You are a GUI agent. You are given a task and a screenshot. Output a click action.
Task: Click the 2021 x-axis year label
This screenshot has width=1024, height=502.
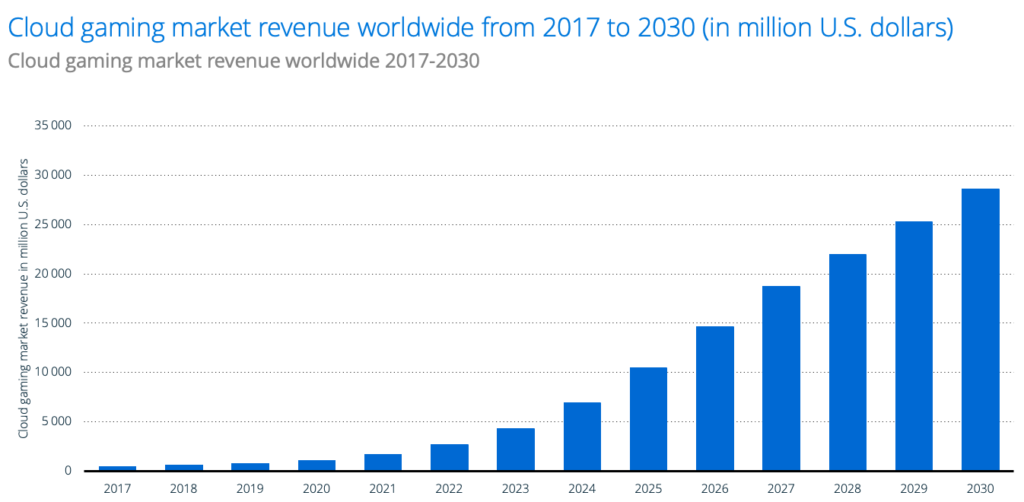tap(383, 486)
